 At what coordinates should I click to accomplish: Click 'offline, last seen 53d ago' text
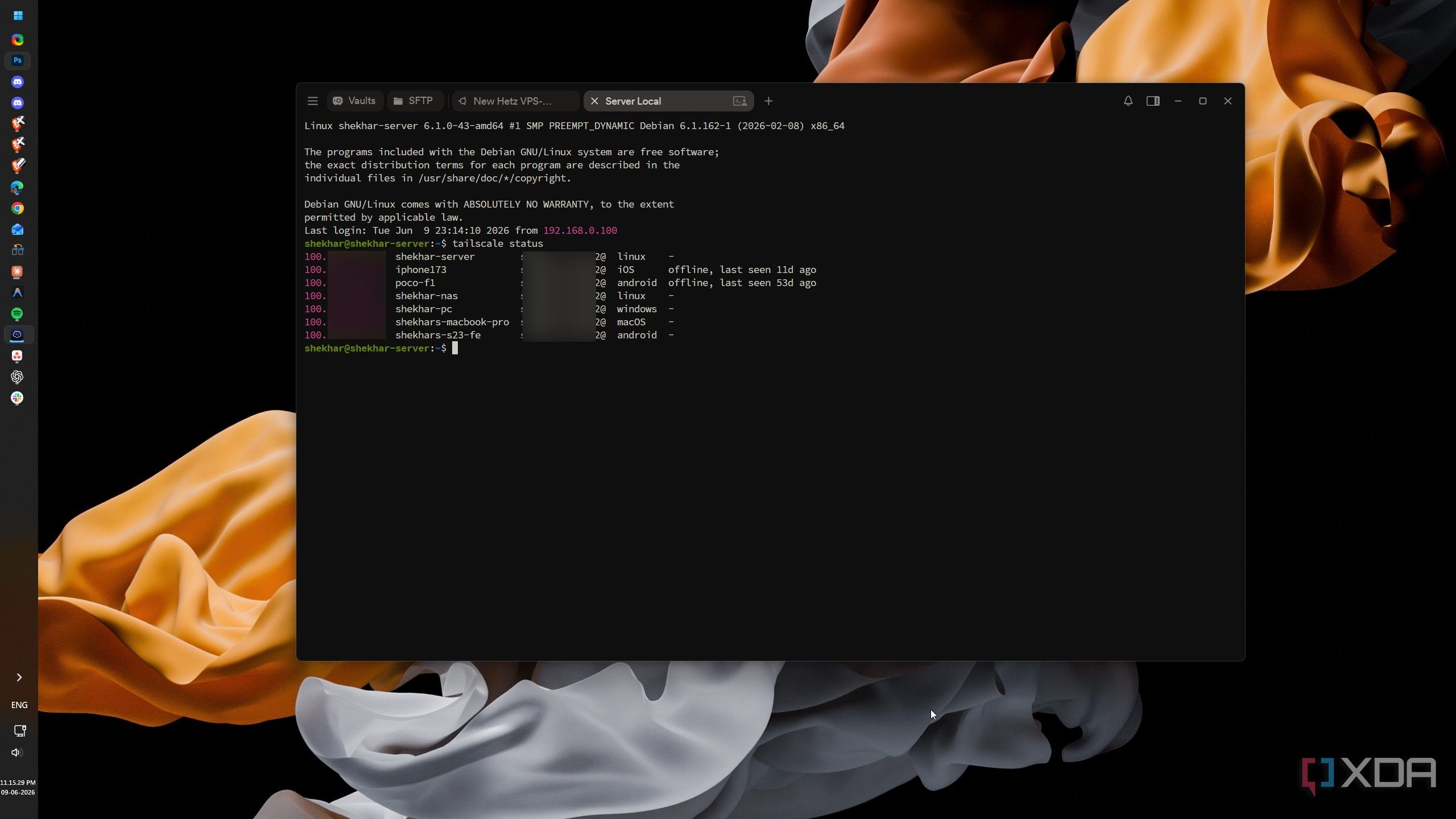tap(742, 283)
